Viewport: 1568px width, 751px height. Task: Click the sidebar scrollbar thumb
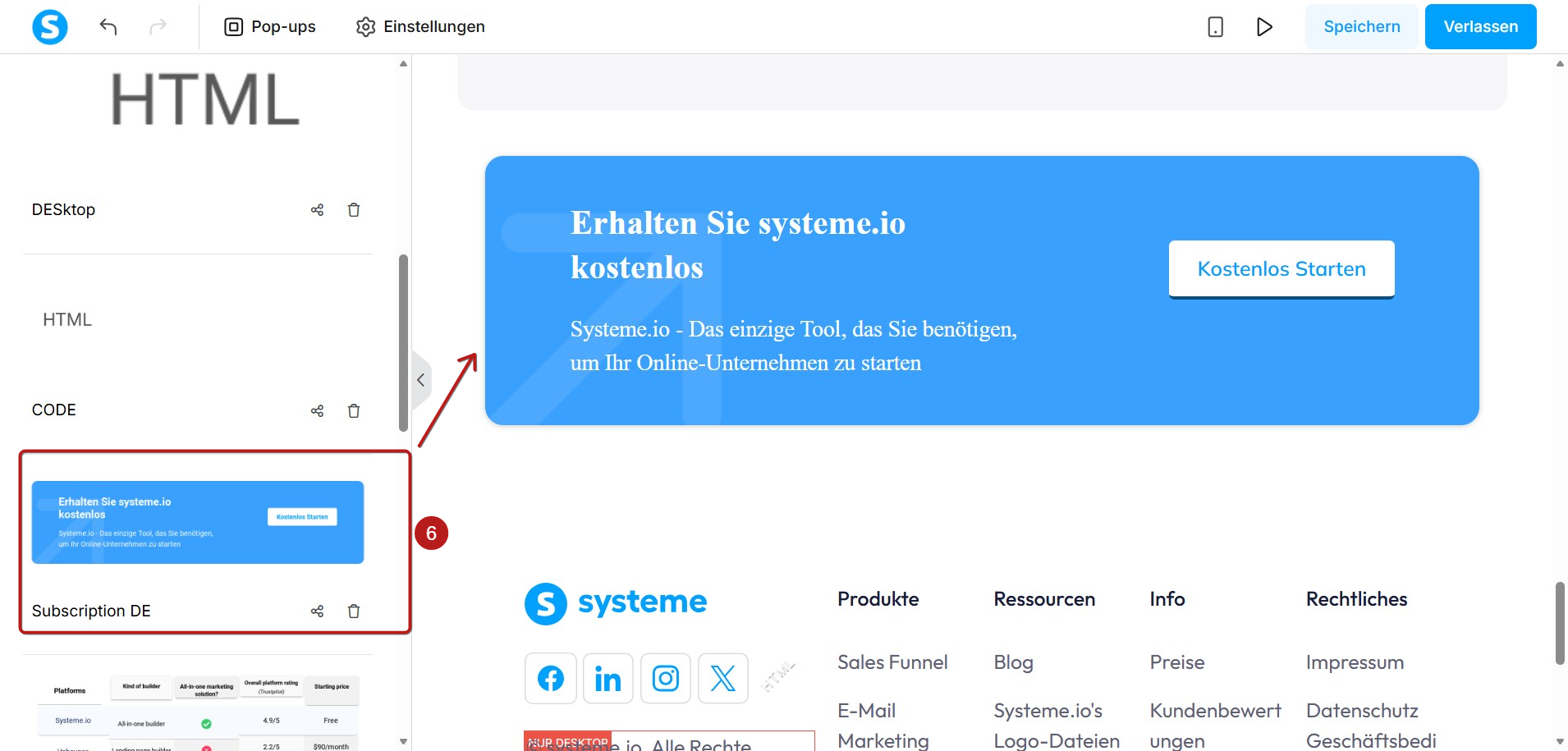403,343
